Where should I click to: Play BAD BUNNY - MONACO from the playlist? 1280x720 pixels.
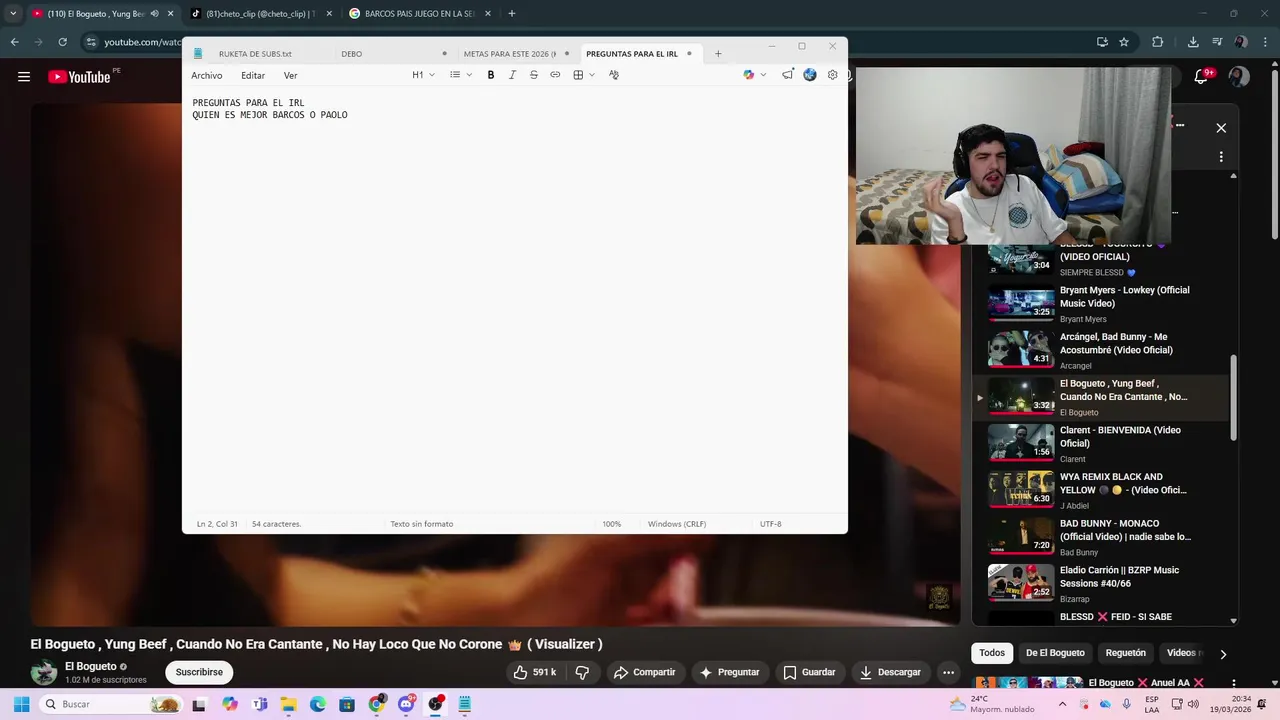pos(1100,537)
